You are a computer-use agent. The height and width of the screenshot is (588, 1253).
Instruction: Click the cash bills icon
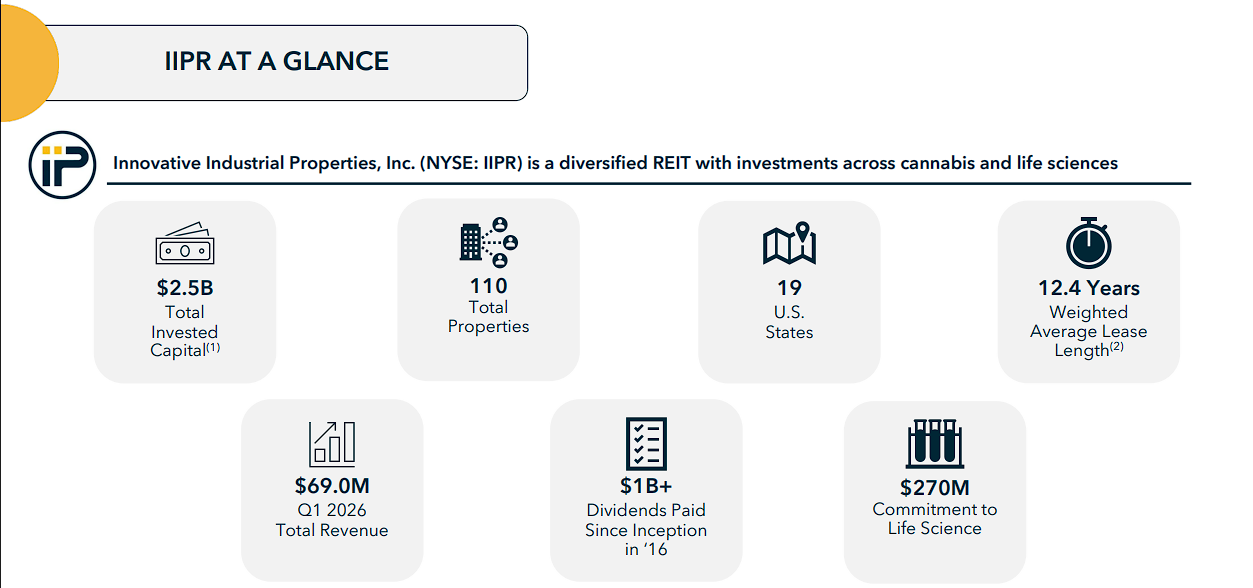[x=185, y=246]
